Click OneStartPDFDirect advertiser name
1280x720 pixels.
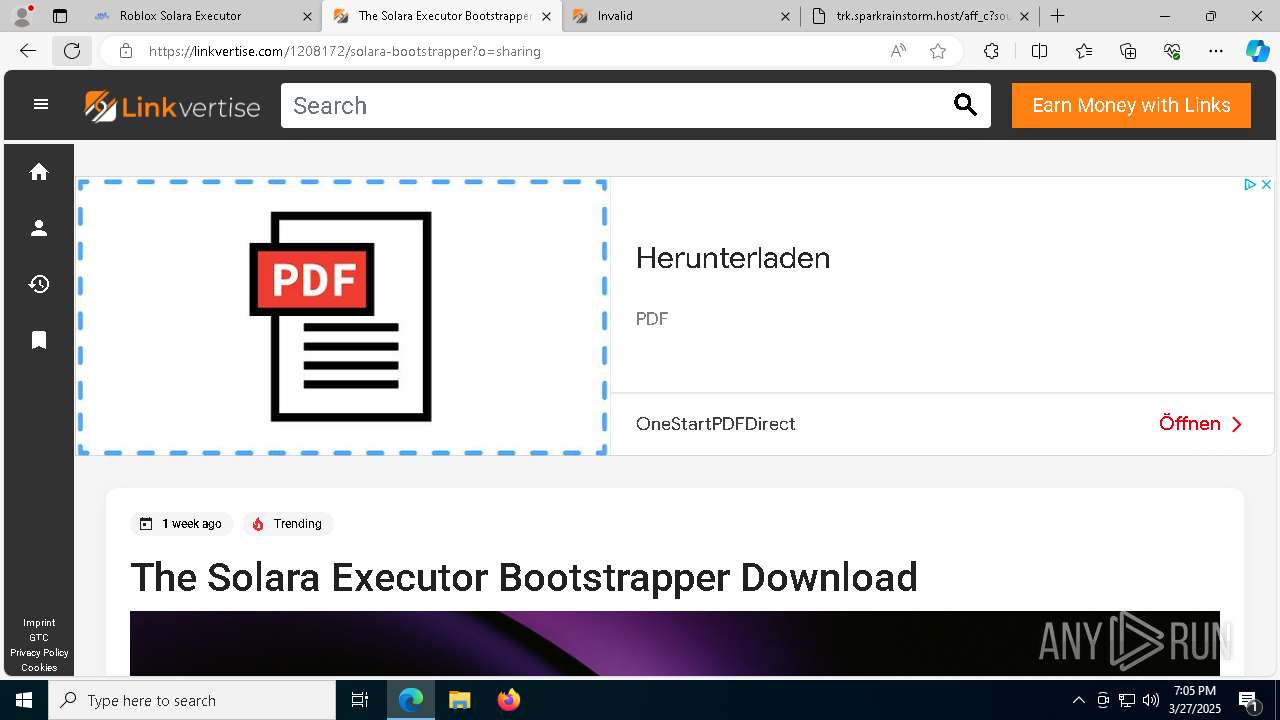tap(716, 424)
